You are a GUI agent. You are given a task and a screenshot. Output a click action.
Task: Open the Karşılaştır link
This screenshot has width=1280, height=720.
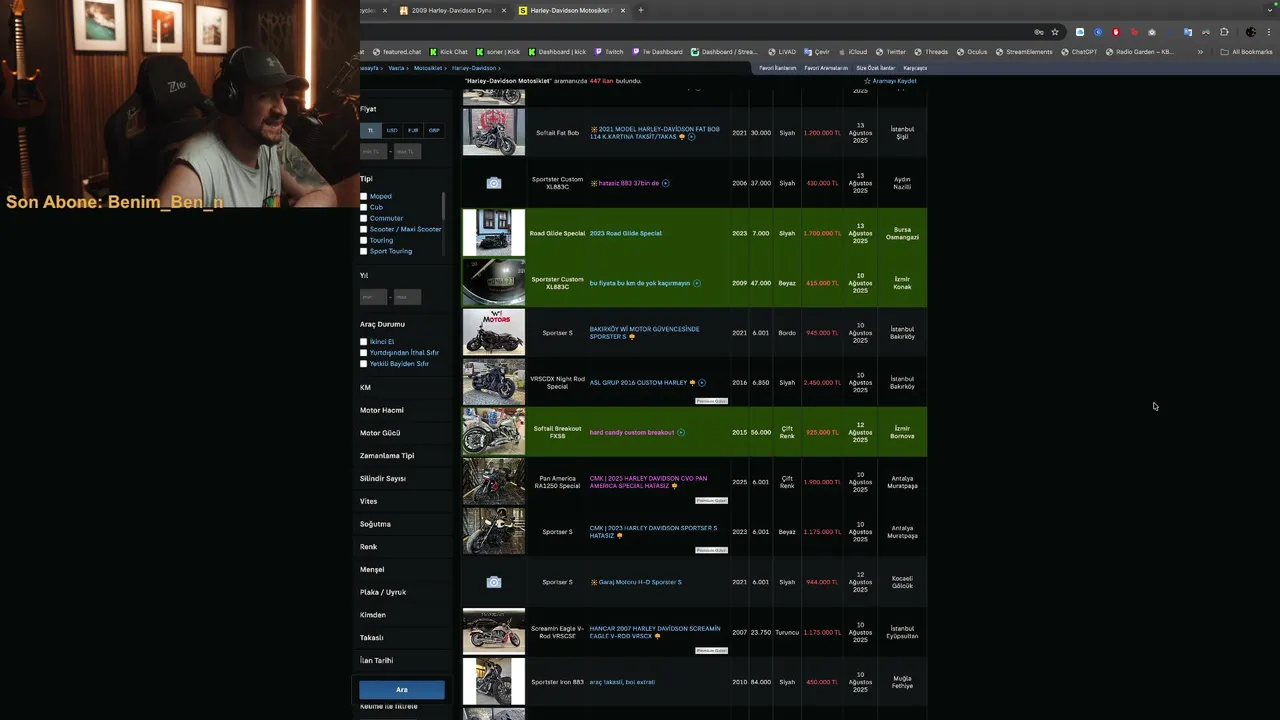915,68
